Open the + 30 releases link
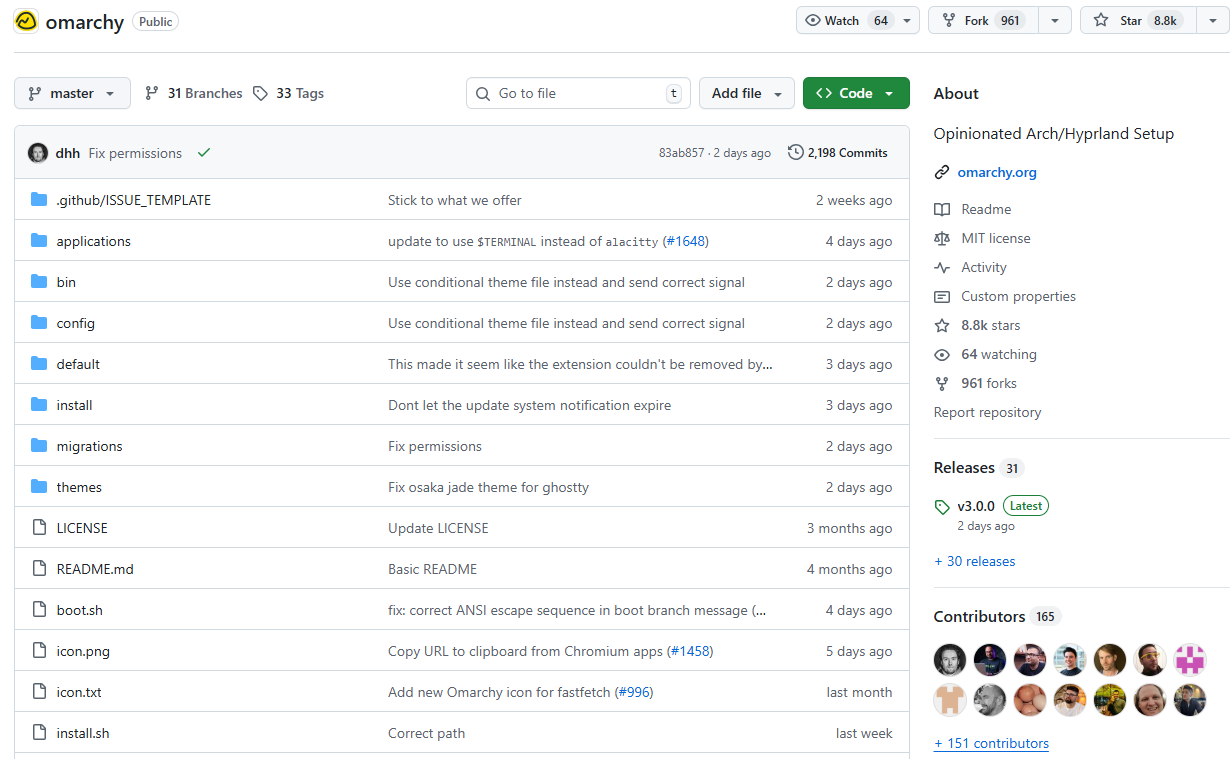This screenshot has width=1231, height=759. [974, 561]
